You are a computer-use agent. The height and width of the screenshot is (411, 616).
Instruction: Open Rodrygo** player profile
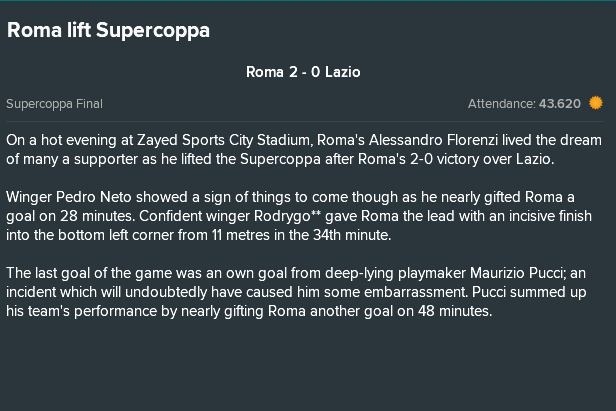287,216
